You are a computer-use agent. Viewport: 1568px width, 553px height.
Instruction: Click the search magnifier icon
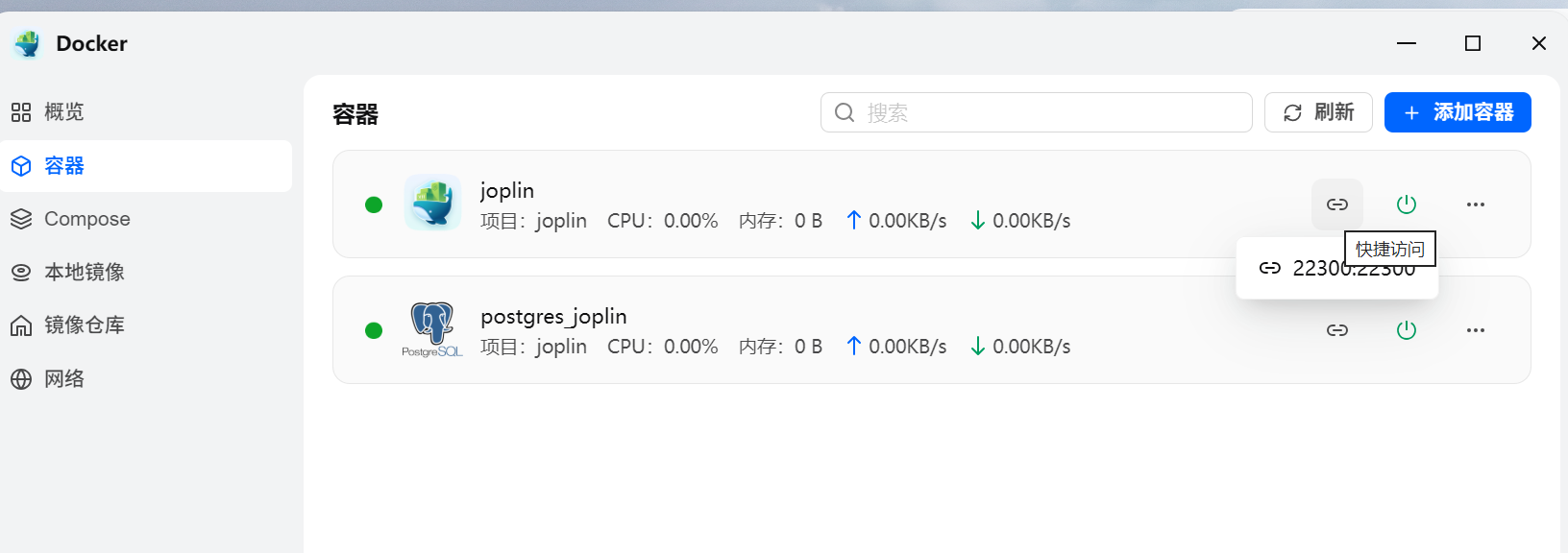845,112
